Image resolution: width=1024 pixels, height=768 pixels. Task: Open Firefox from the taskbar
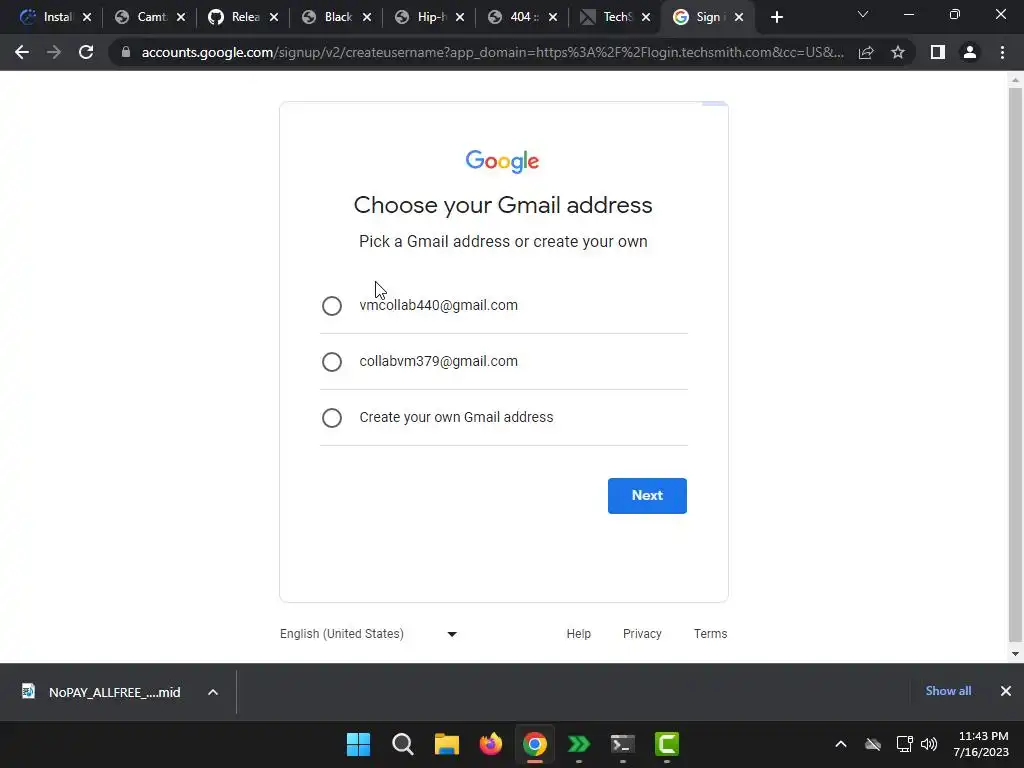(490, 744)
